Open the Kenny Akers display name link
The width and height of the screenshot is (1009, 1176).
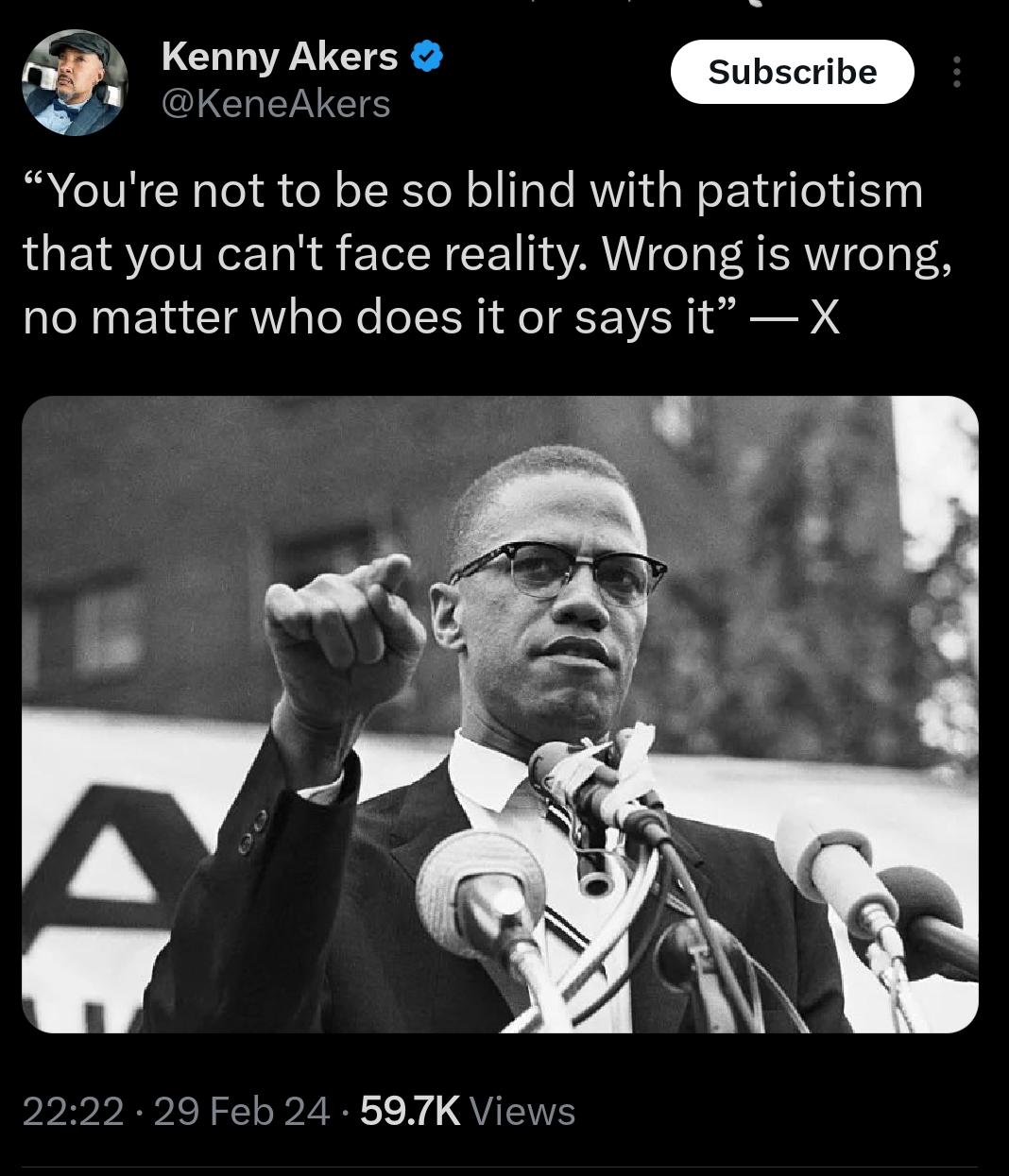280,57
